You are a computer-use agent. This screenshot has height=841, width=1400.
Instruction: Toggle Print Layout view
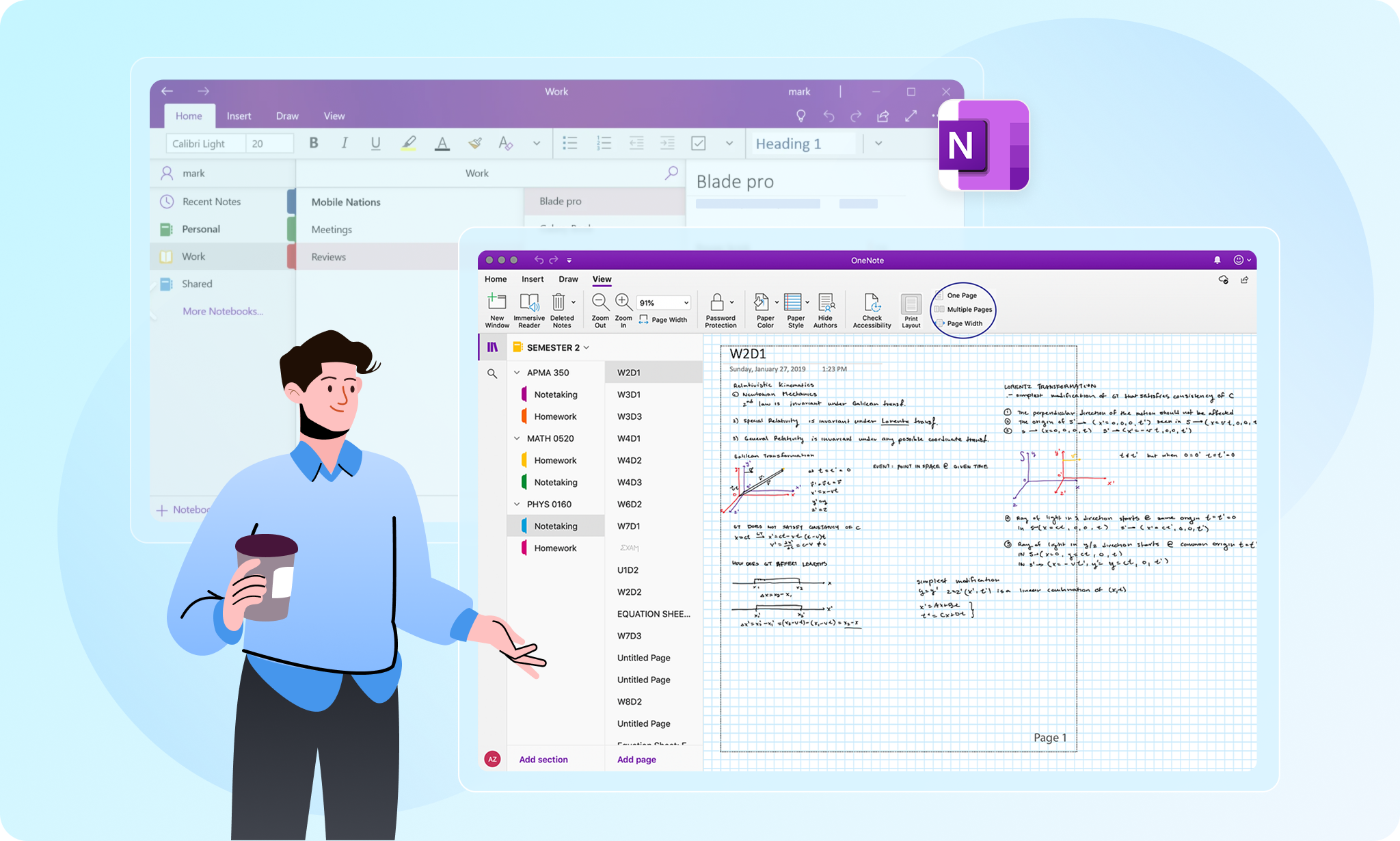pyautogui.click(x=911, y=311)
